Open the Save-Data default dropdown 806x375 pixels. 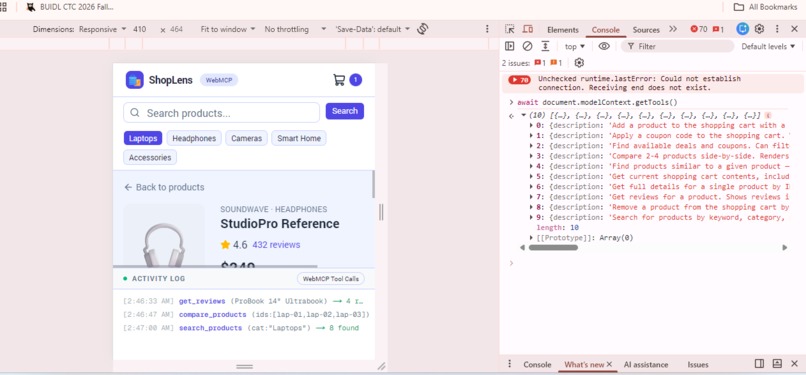[x=373, y=29]
